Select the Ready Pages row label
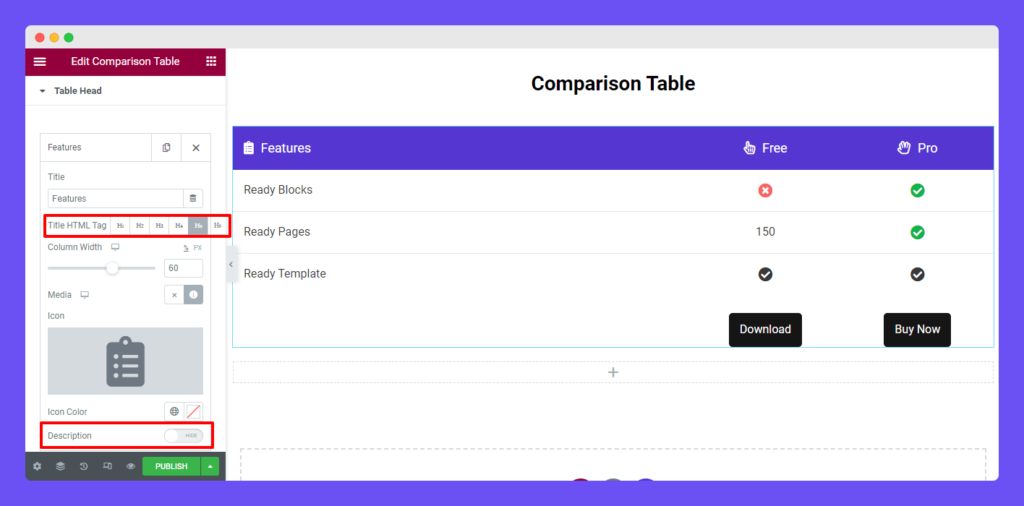The height and width of the screenshot is (506, 1024). tap(277, 232)
